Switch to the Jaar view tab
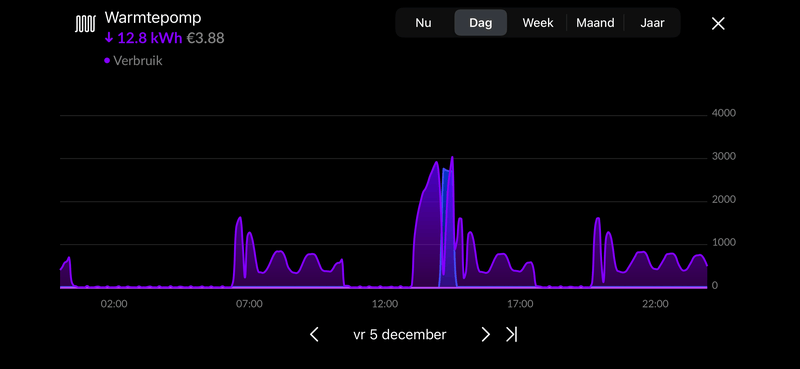Viewport: 800px width, 369px height. pyautogui.click(x=652, y=23)
